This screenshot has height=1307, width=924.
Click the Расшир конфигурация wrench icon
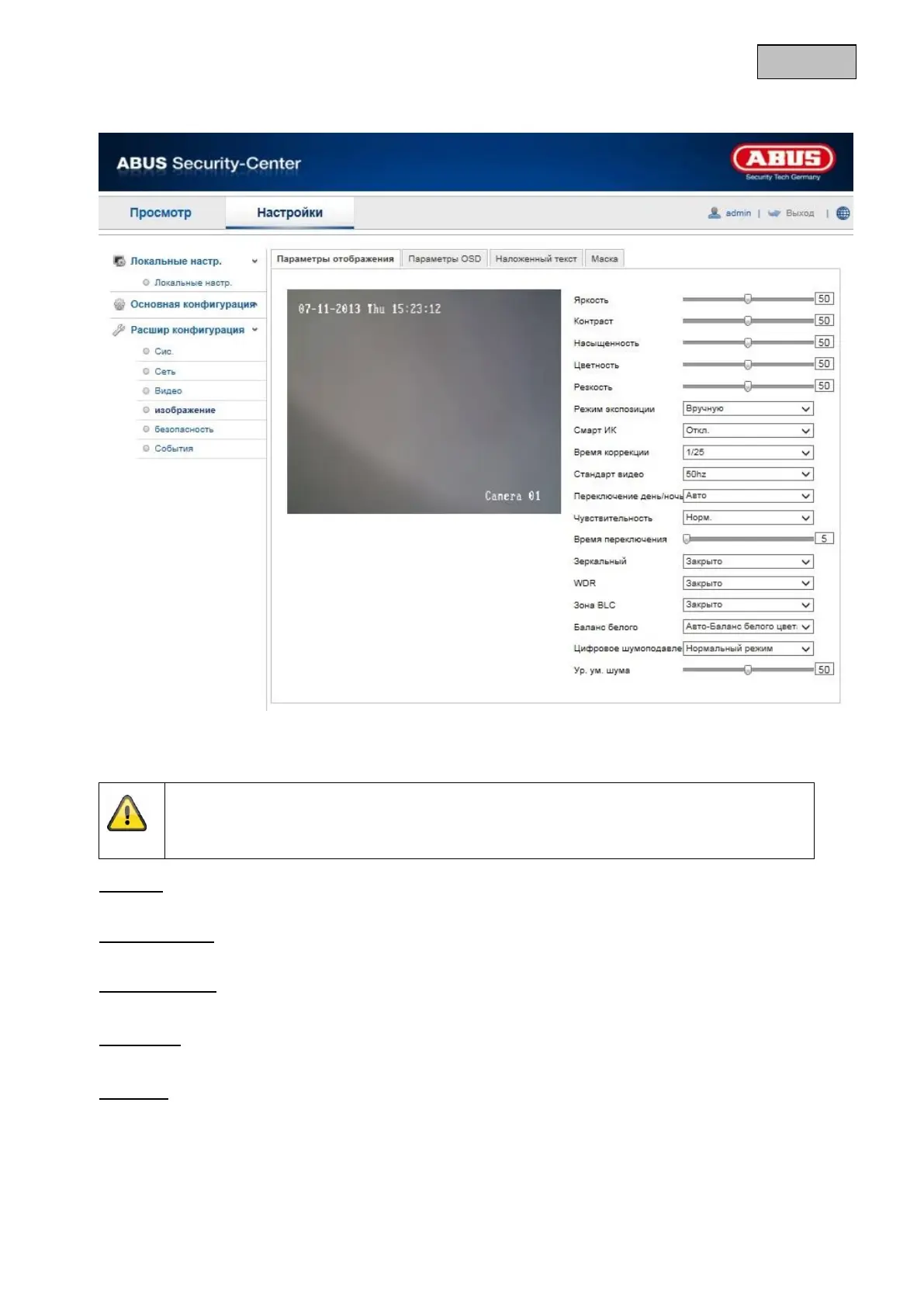coord(119,330)
